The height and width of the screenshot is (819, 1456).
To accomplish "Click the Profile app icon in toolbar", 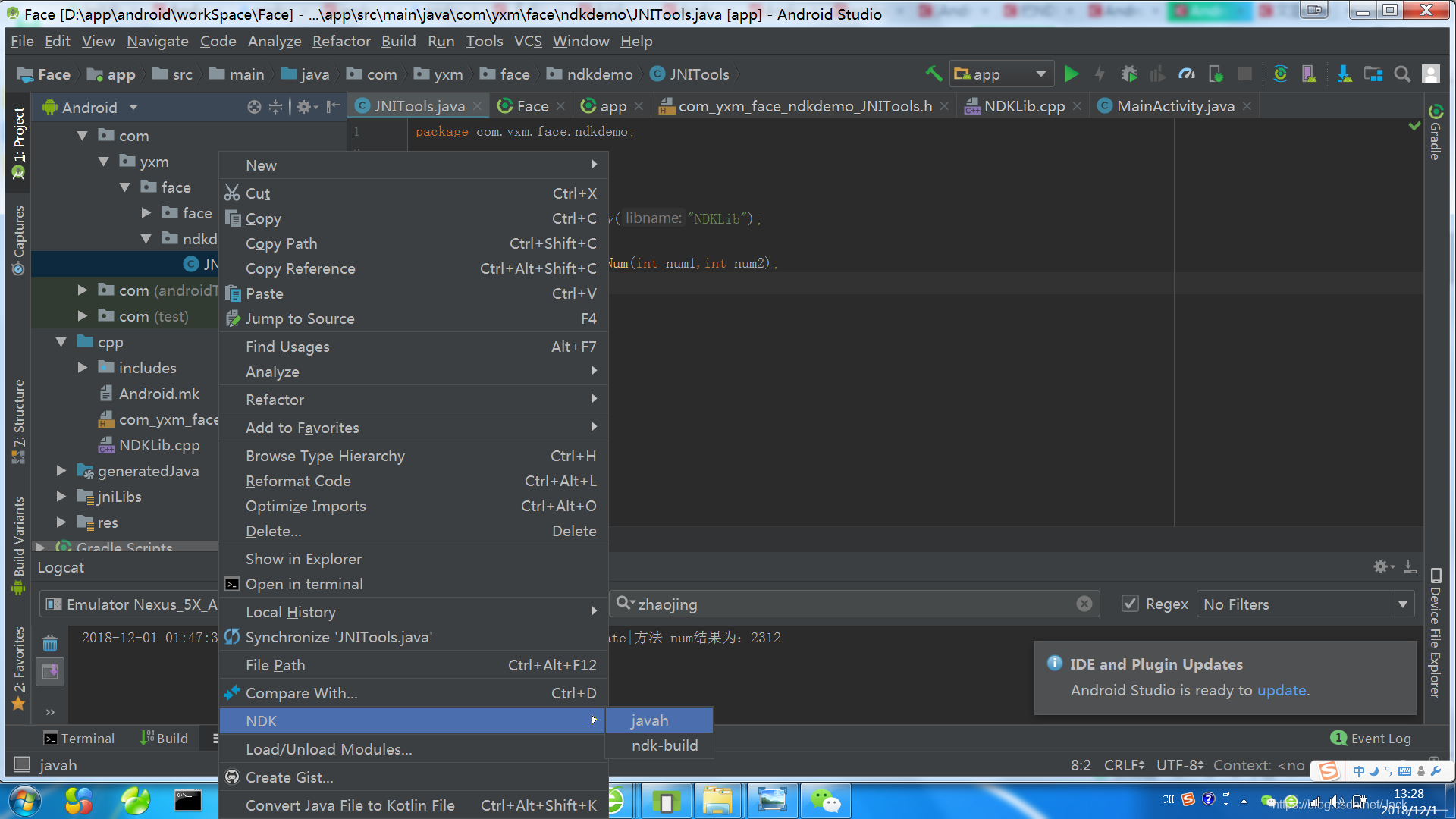I will tap(1187, 75).
